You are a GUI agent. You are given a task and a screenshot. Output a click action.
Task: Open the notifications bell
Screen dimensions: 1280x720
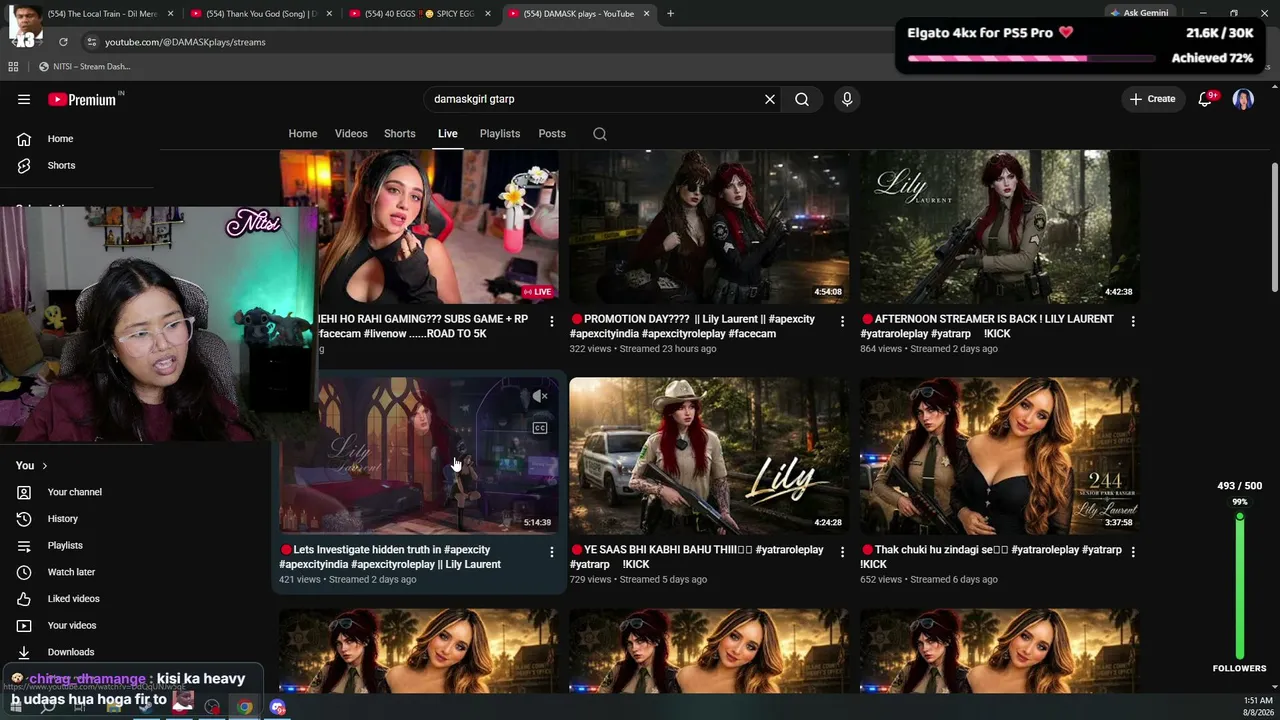point(1205,99)
